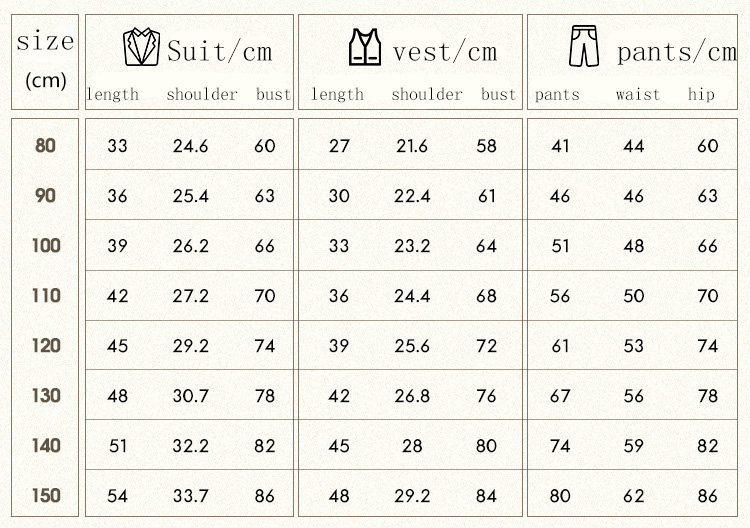750x528 pixels.
Task: Select the 59 waist value
Action: pyautogui.click(x=634, y=446)
